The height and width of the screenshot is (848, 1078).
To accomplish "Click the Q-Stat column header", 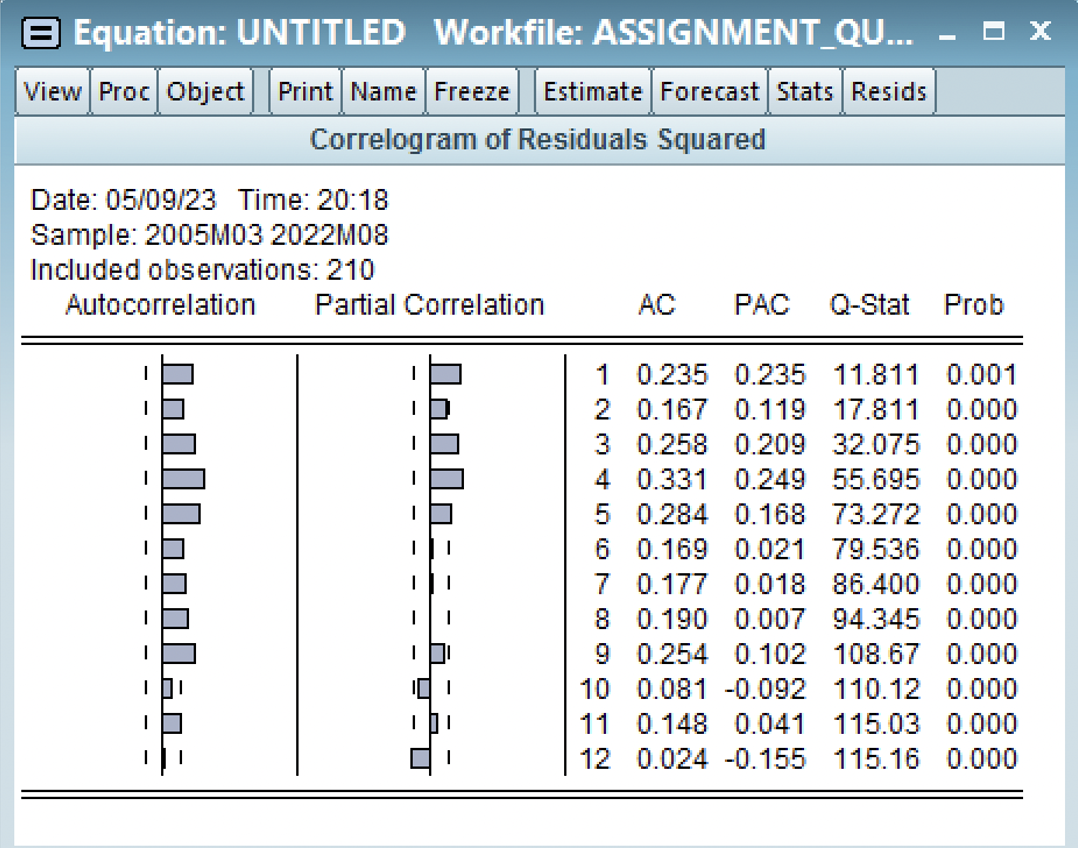I will pyautogui.click(x=871, y=305).
